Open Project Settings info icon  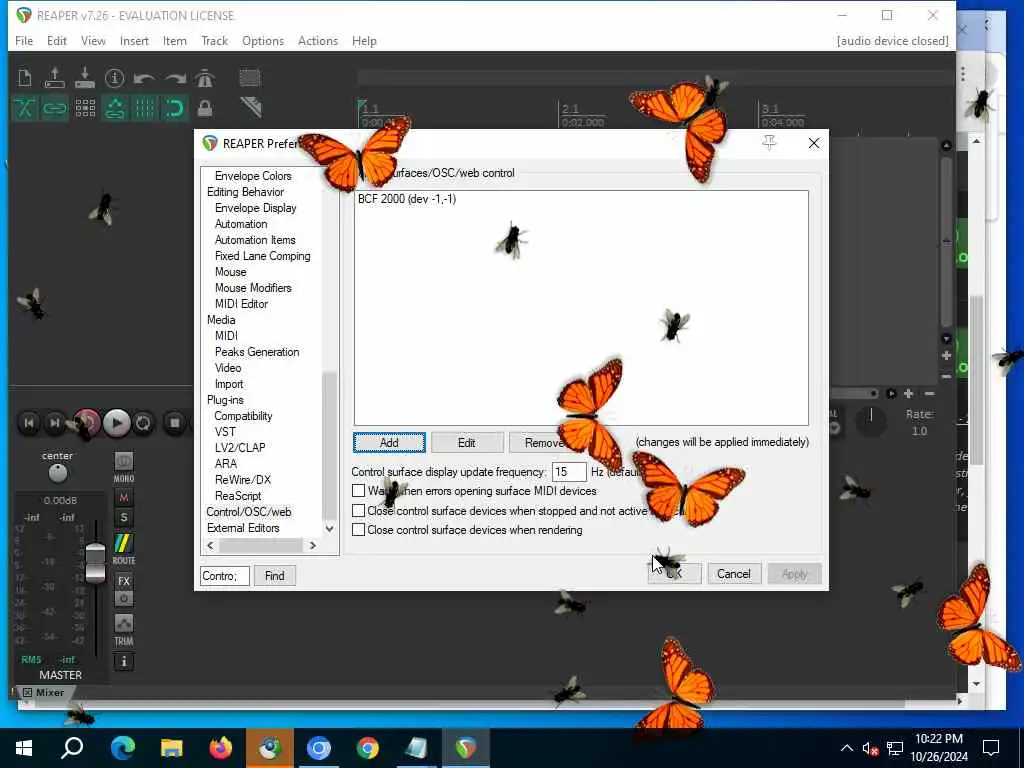(x=114, y=78)
